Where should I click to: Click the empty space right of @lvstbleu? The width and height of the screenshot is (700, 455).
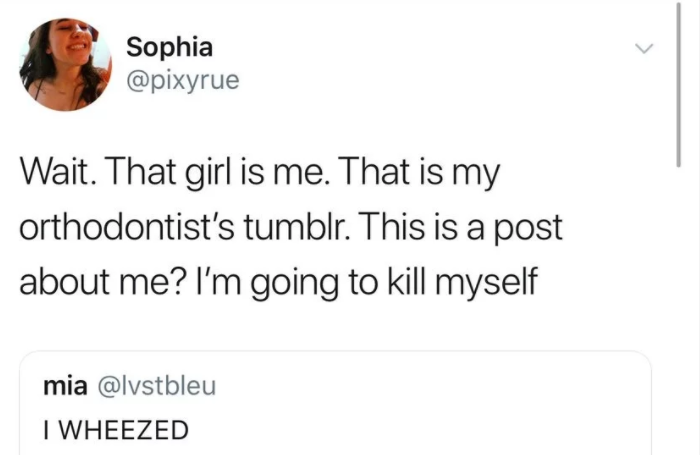(x=420, y=387)
